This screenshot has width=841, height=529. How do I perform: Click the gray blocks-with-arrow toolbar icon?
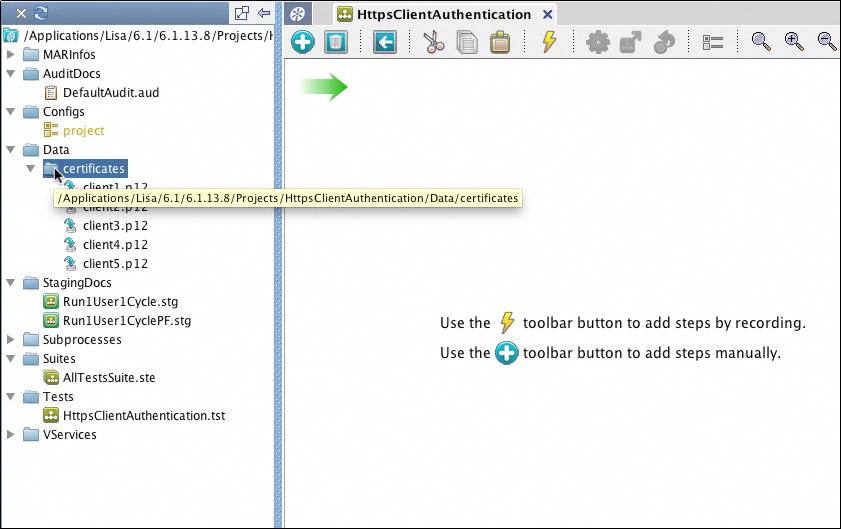click(631, 42)
